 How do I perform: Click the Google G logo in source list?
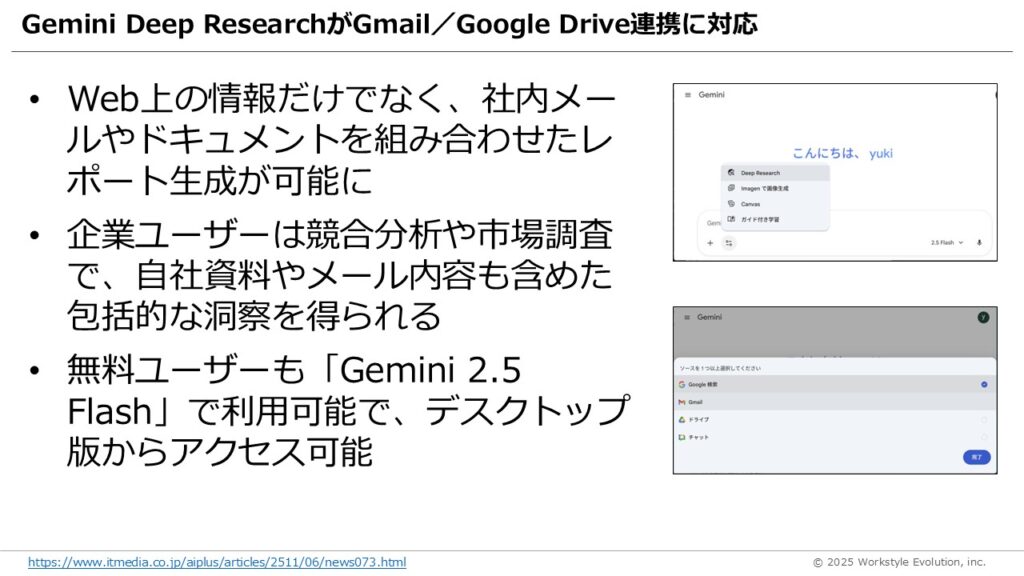click(681, 384)
